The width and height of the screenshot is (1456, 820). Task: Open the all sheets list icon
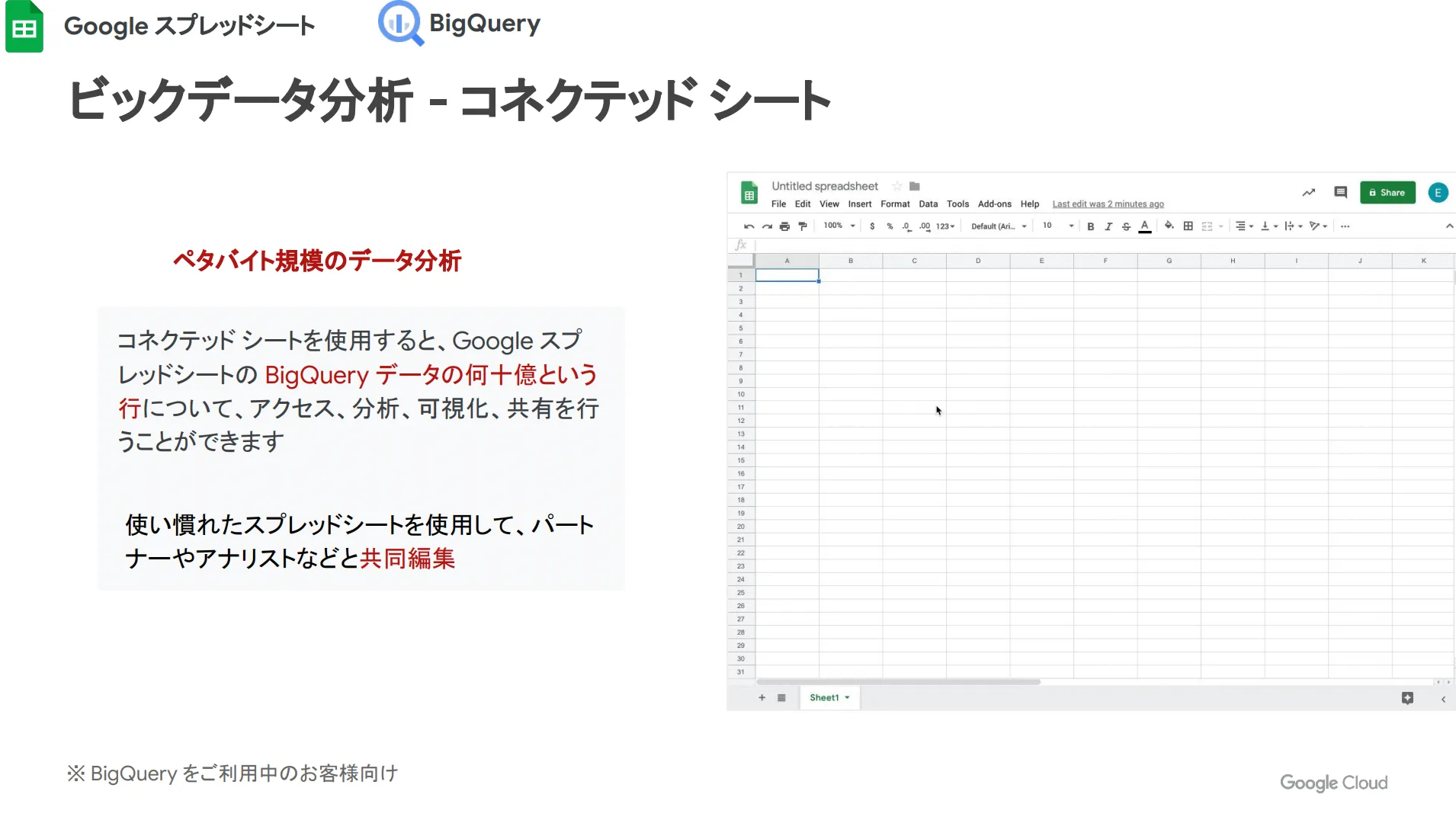[x=781, y=697]
